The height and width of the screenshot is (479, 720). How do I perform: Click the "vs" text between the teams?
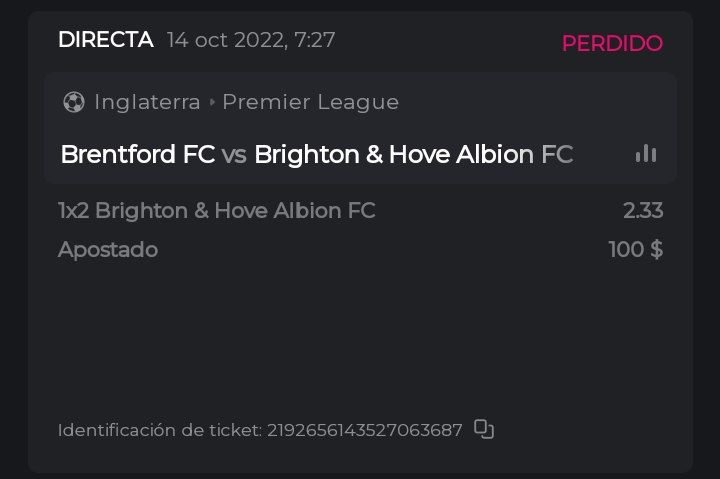point(234,155)
